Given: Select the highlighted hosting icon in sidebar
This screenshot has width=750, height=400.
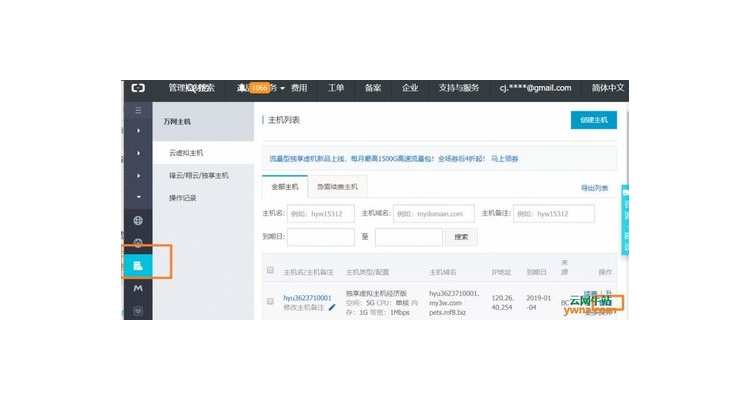Looking at the screenshot, I should coord(138,266).
